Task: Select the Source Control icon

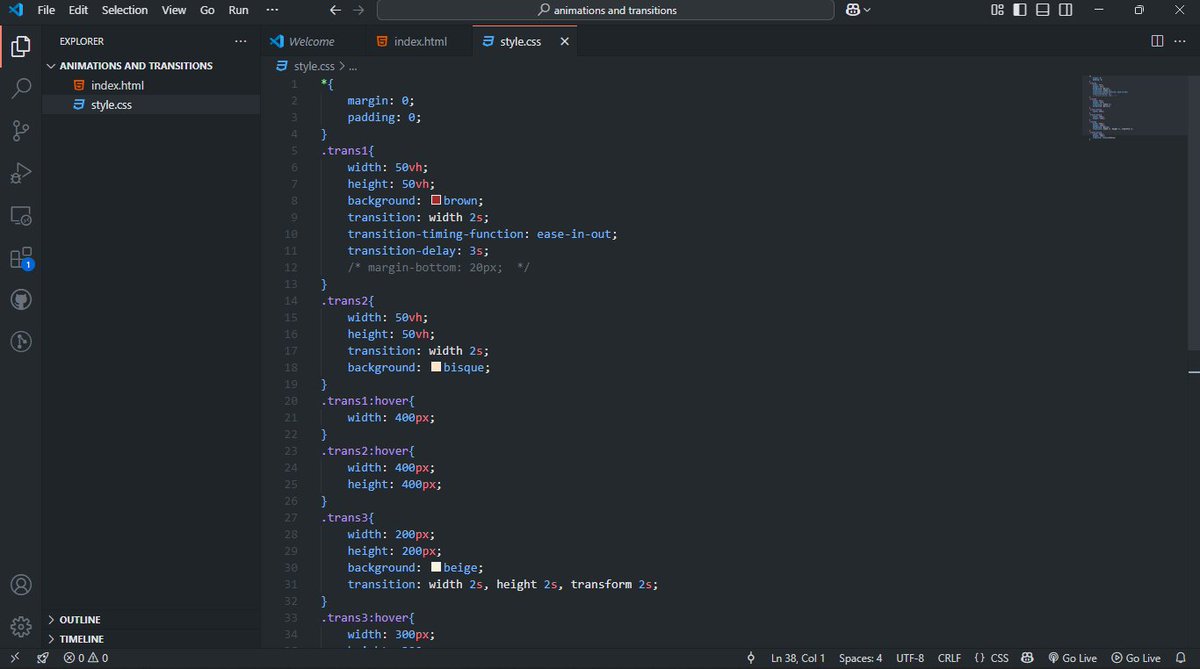Action: pos(21,131)
